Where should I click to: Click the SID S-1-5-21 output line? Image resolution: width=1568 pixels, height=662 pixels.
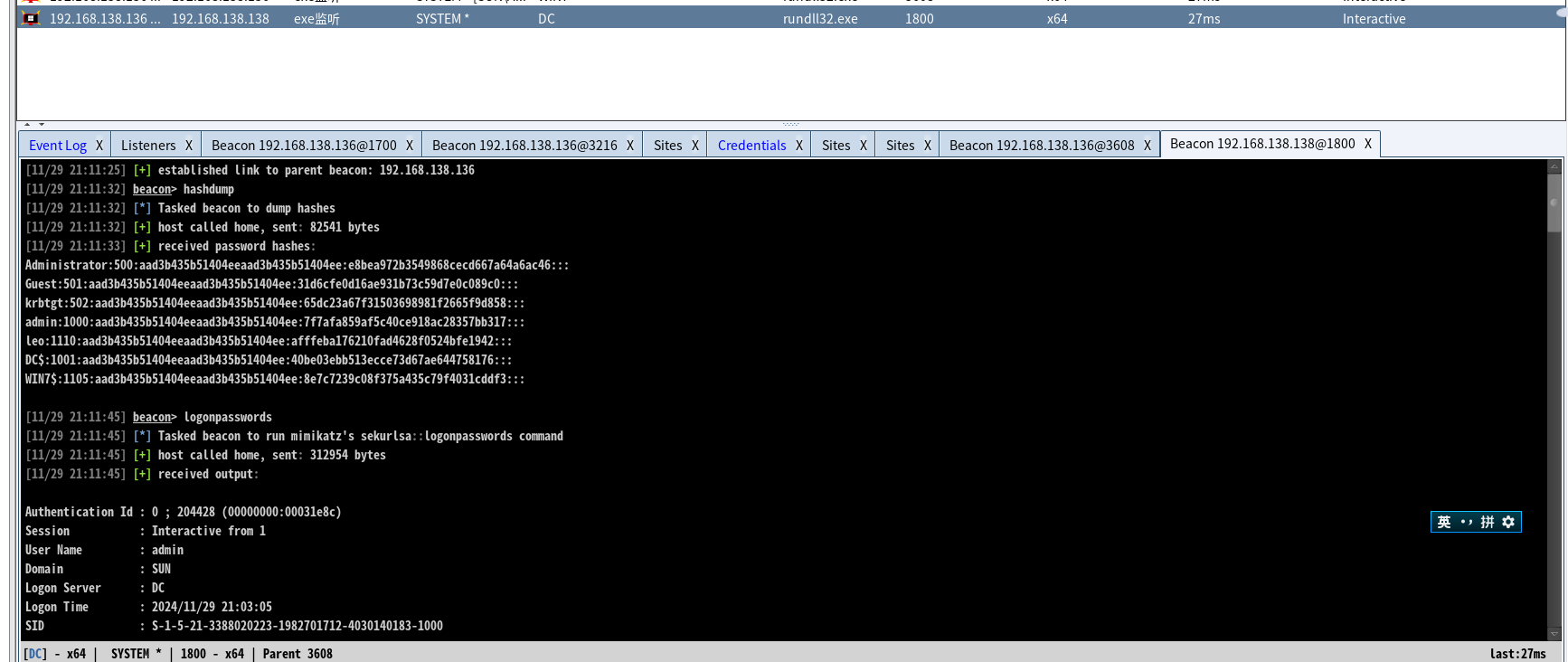233,626
